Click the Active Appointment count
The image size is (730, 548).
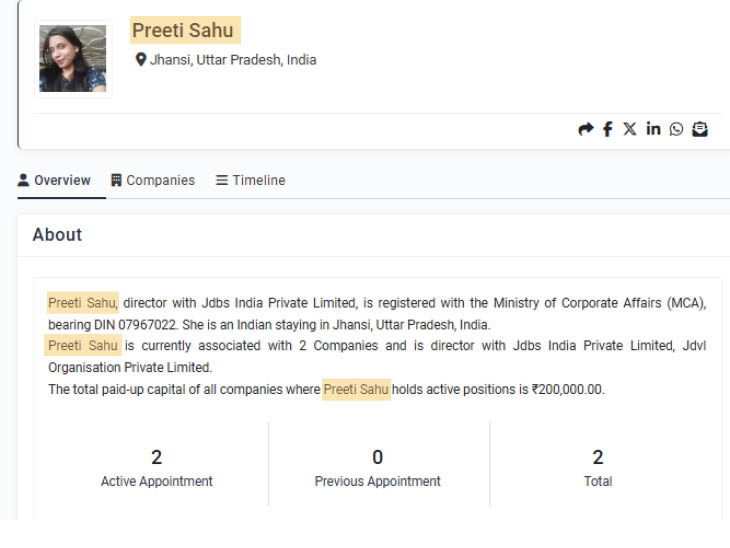(156, 458)
